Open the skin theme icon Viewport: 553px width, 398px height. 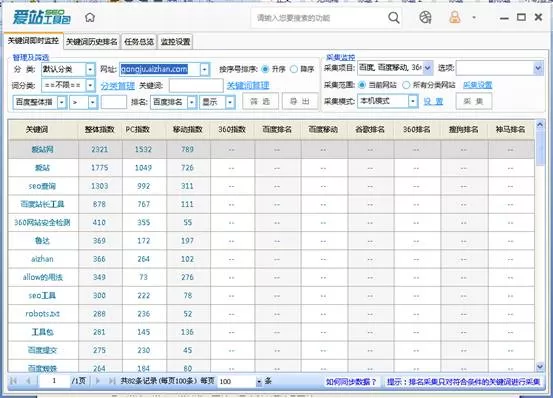(x=425, y=17)
